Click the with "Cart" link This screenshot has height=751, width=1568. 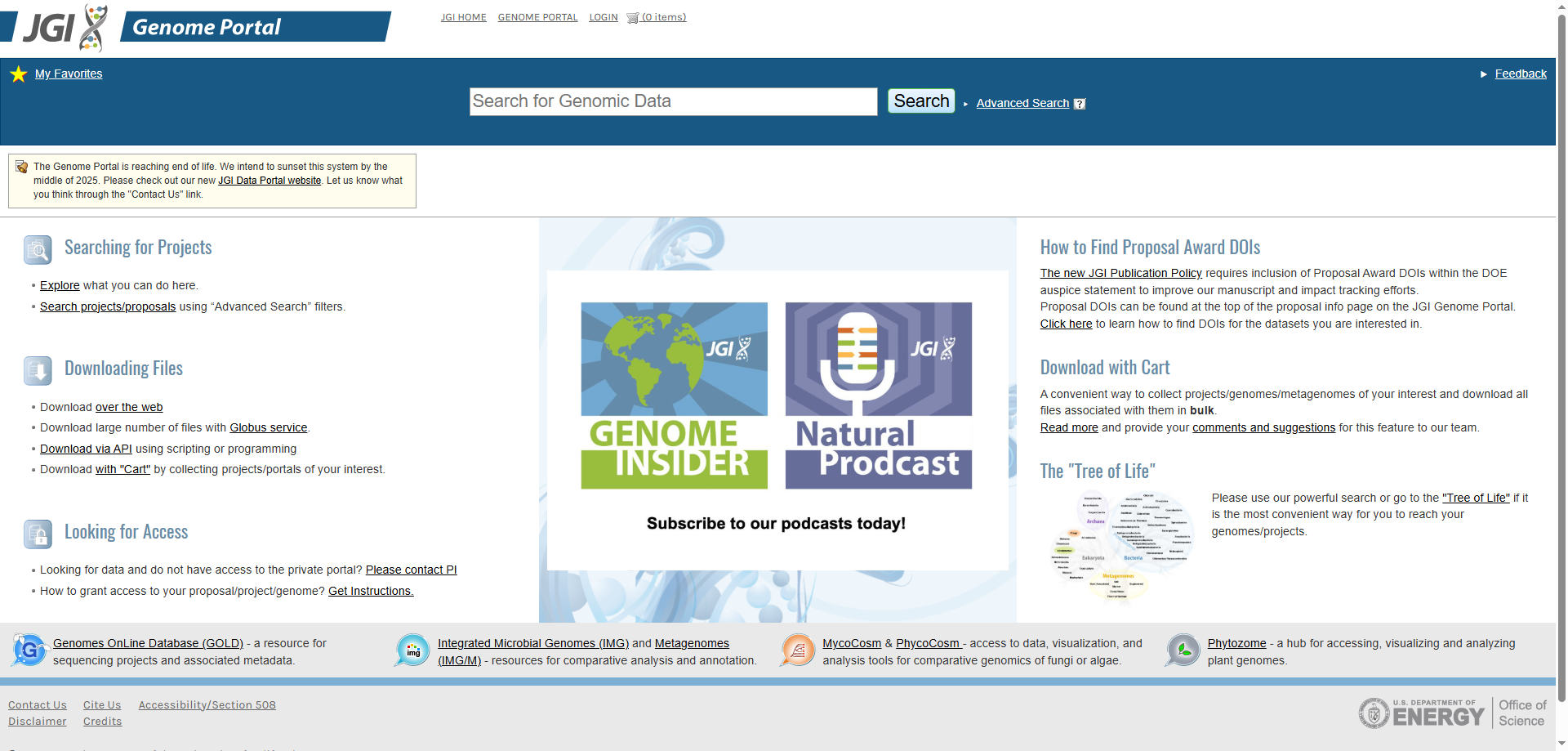click(122, 469)
